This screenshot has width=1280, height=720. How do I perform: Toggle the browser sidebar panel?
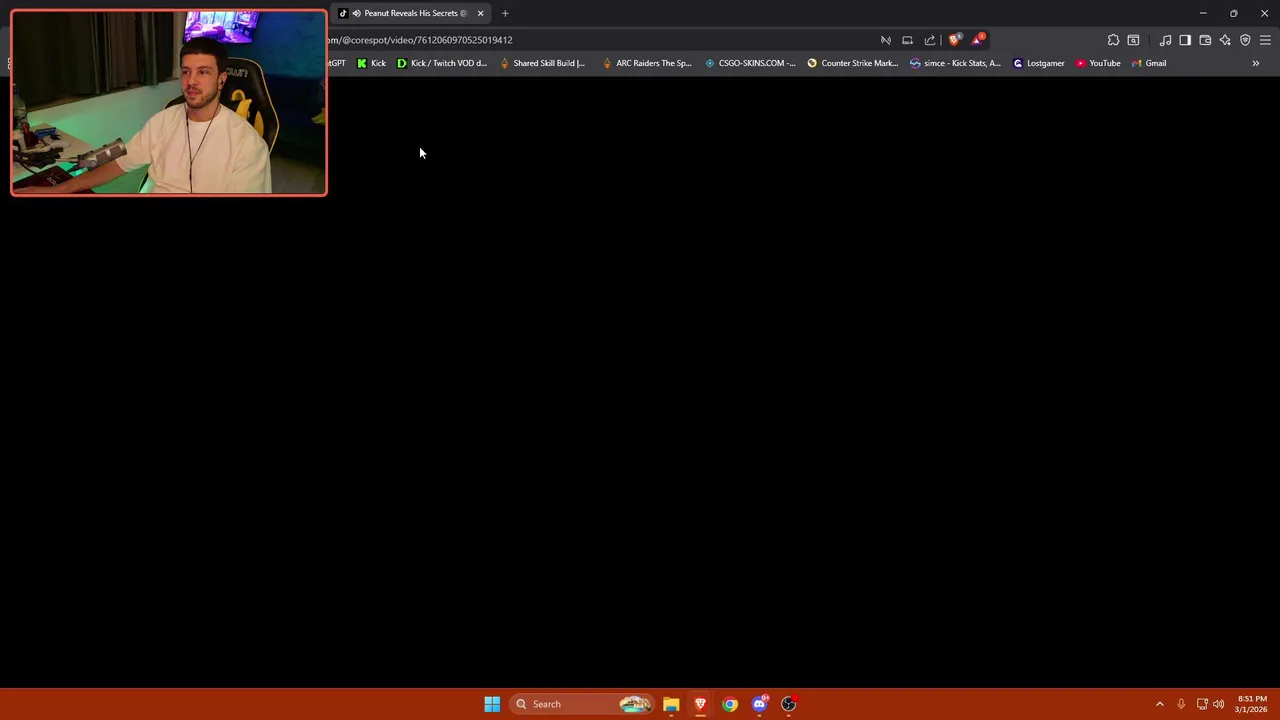click(x=1185, y=40)
